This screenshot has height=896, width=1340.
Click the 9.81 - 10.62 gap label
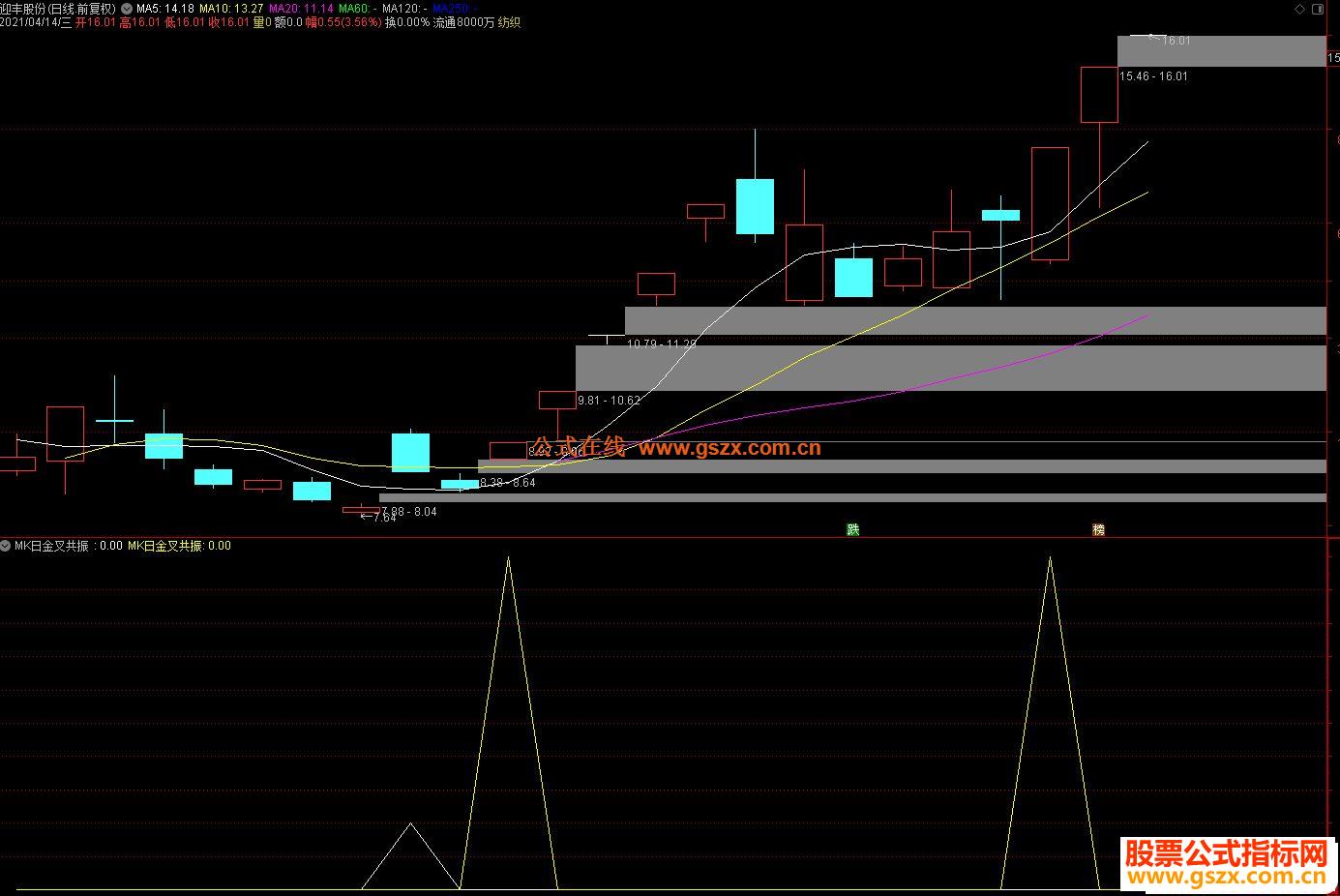[x=609, y=400]
